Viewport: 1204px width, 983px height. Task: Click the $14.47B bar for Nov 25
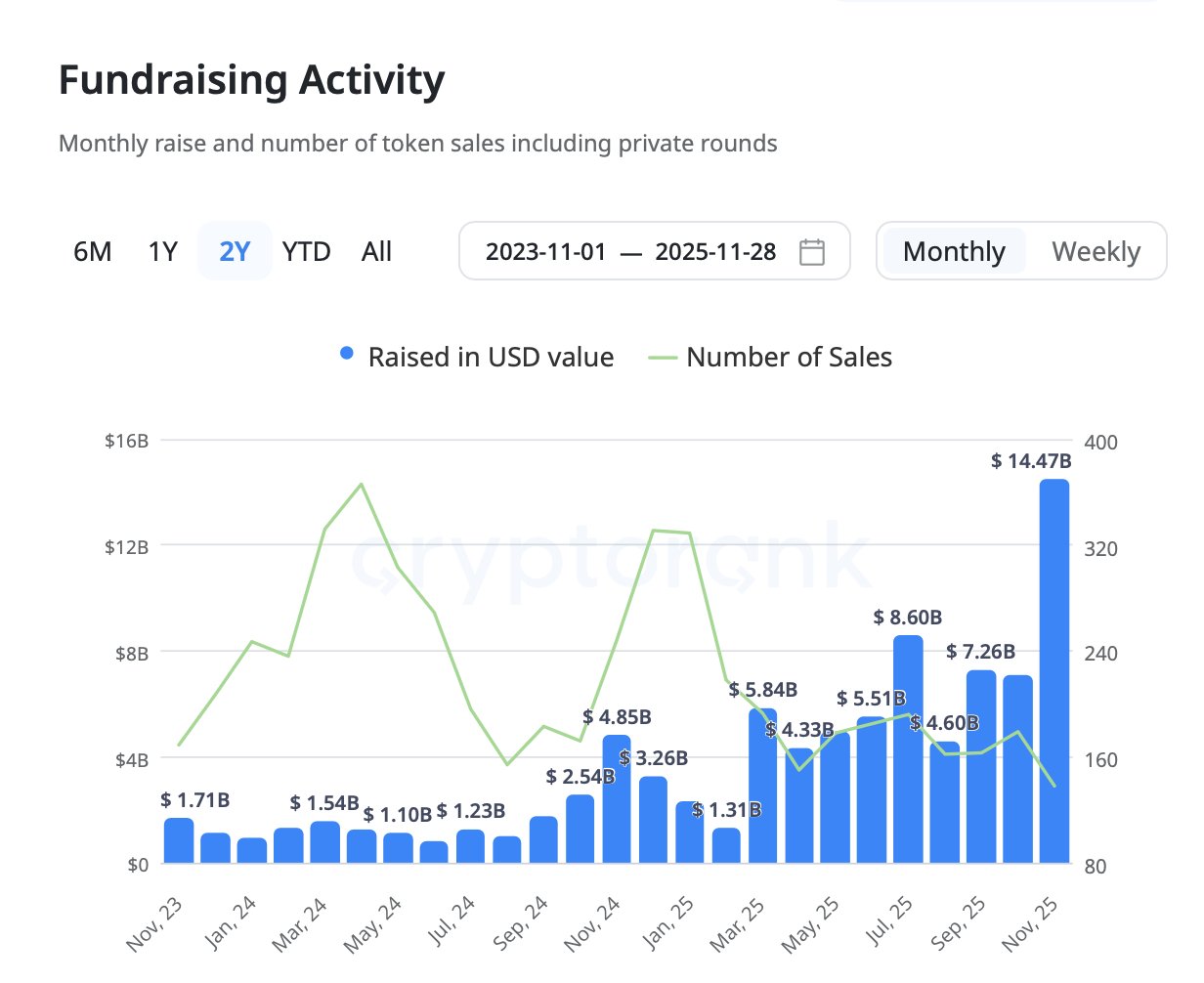click(x=1053, y=674)
